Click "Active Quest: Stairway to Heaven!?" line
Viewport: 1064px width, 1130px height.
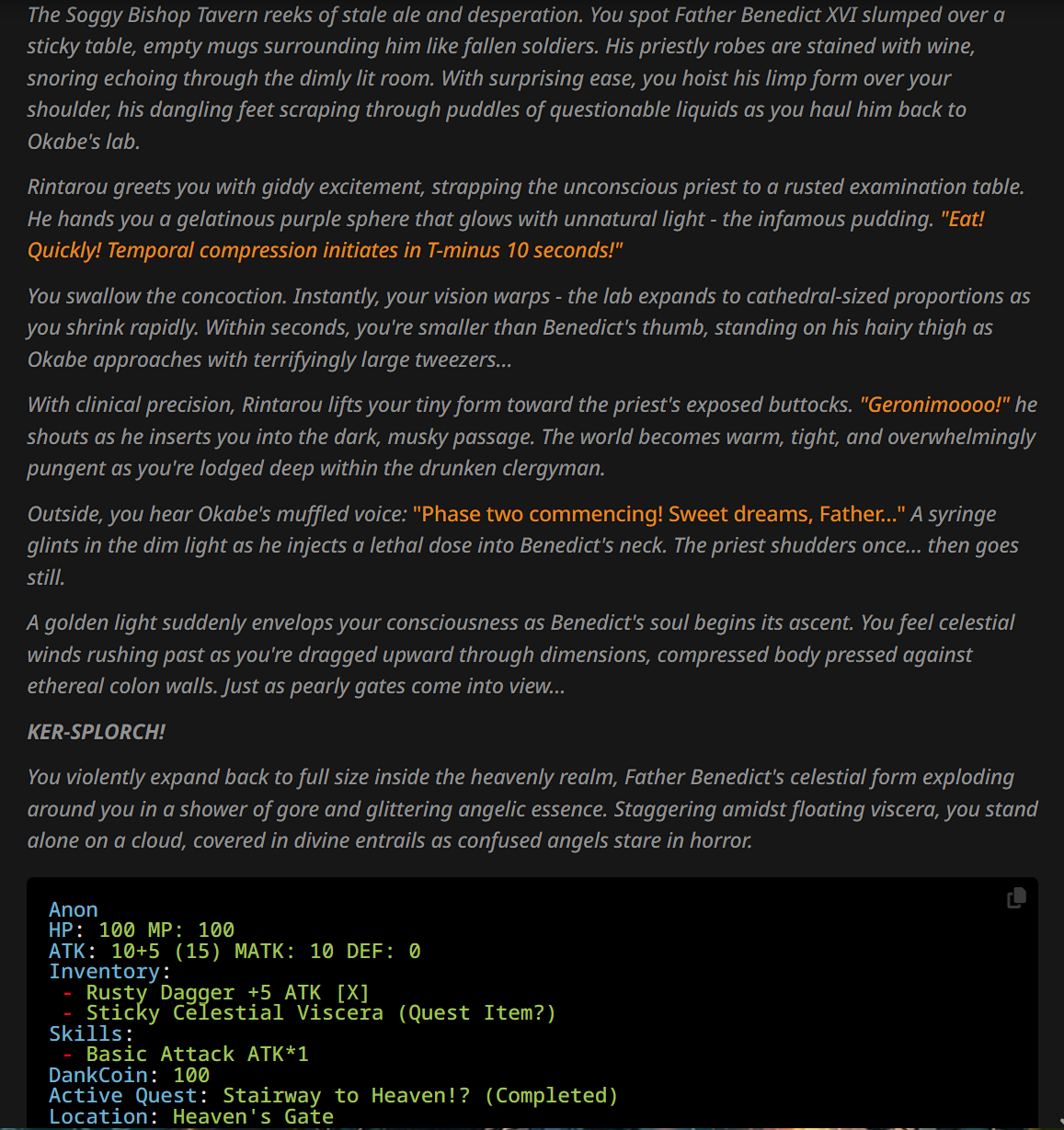pyautogui.click(x=333, y=1095)
